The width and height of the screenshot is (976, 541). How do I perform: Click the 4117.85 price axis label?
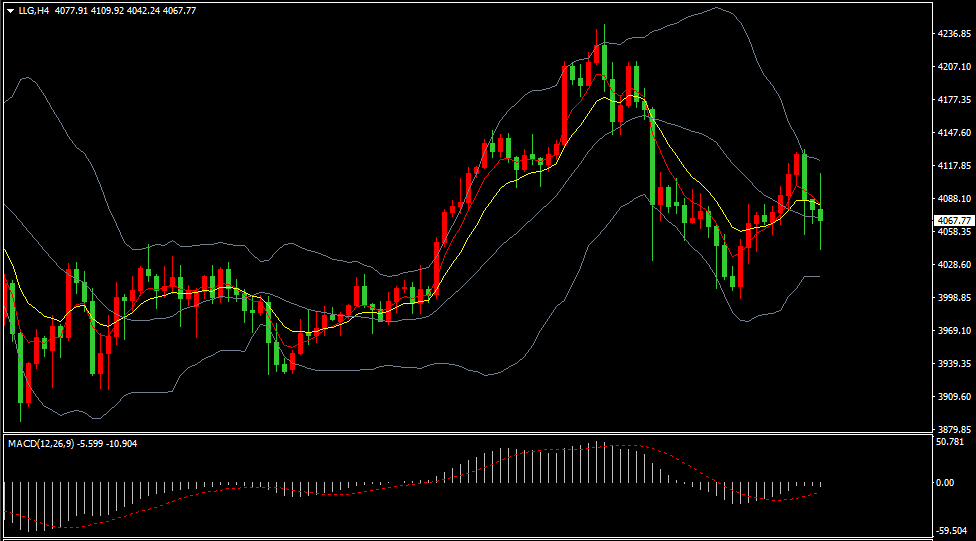(x=954, y=166)
